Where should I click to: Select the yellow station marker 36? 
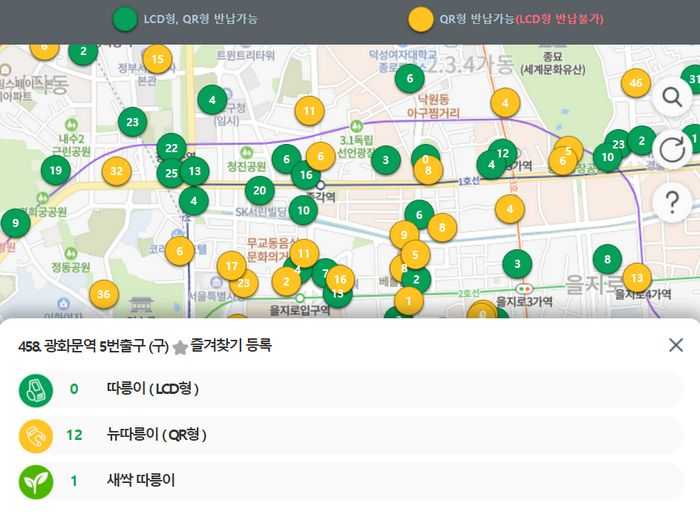pyautogui.click(x=104, y=294)
